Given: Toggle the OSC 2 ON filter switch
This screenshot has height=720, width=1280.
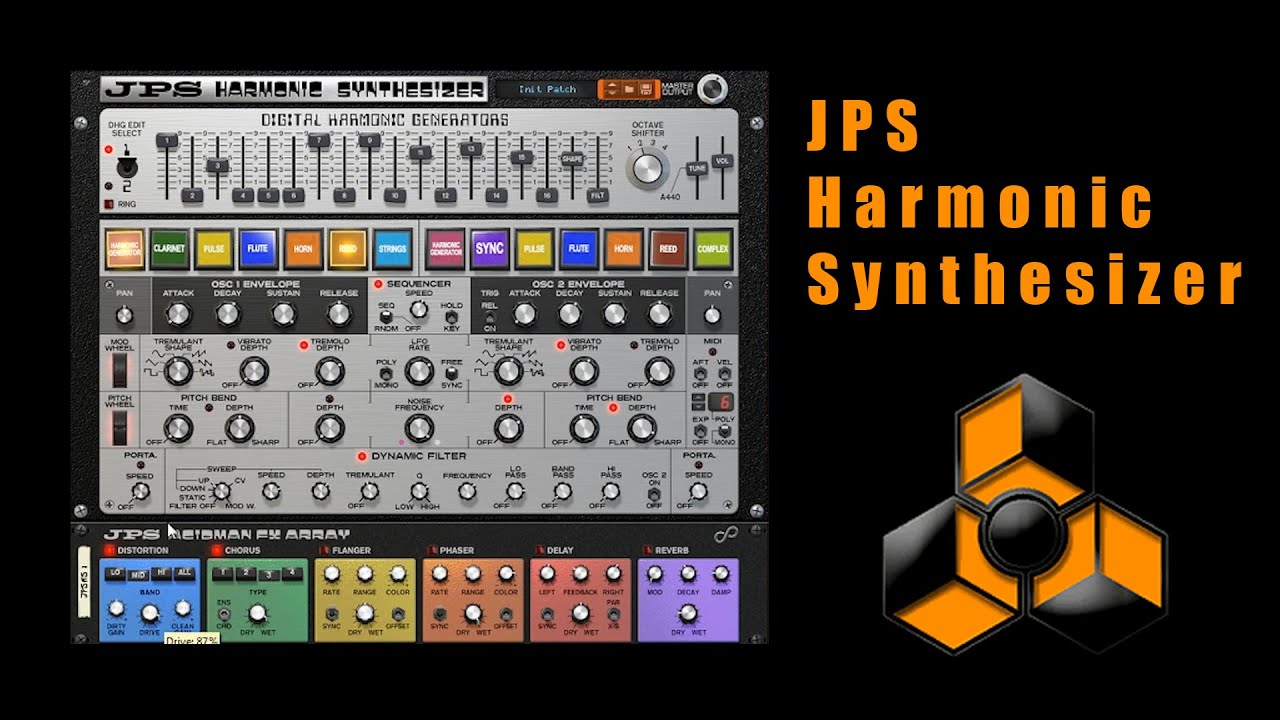Looking at the screenshot, I should (x=654, y=494).
